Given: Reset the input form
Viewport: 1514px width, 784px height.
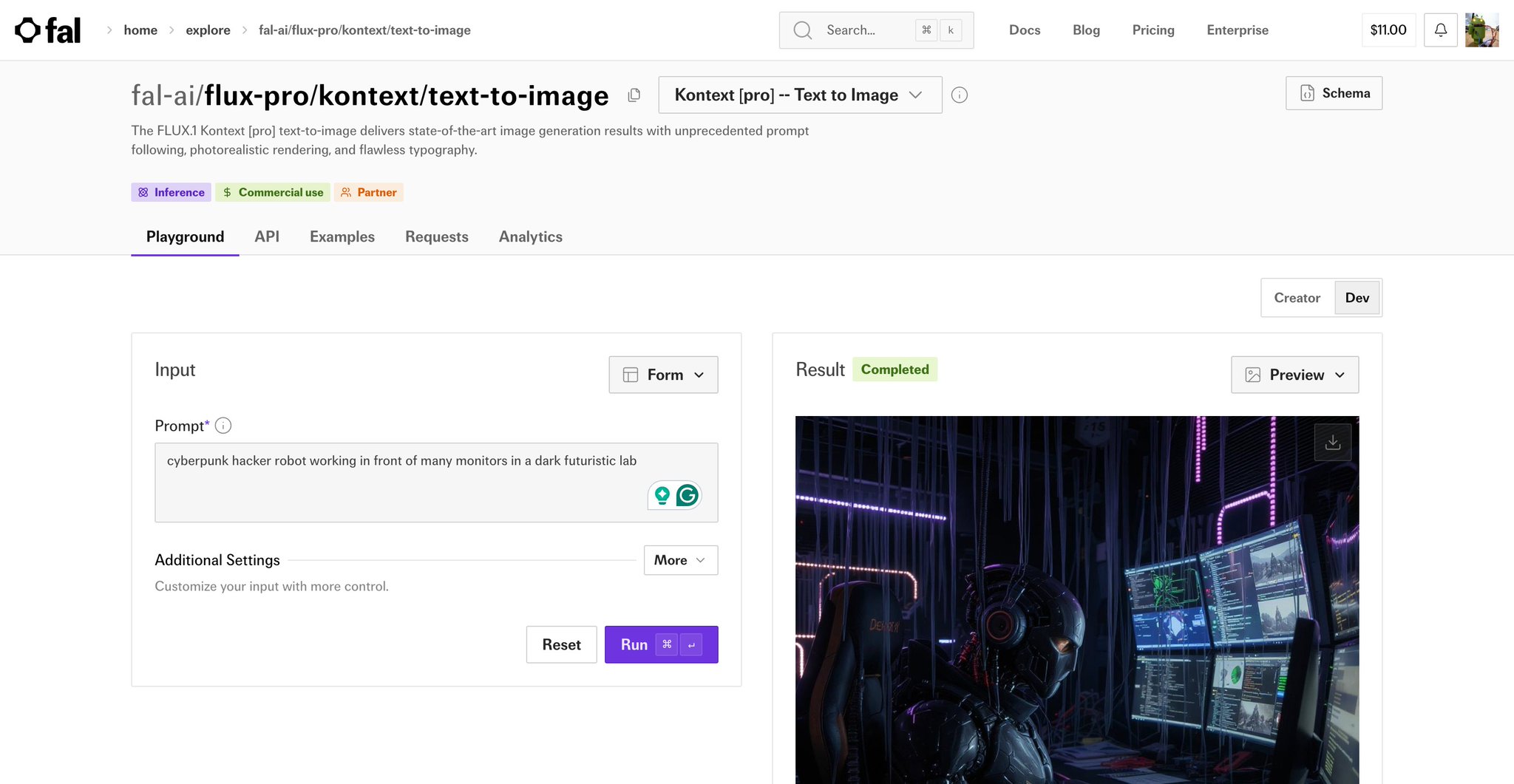Looking at the screenshot, I should [x=561, y=644].
